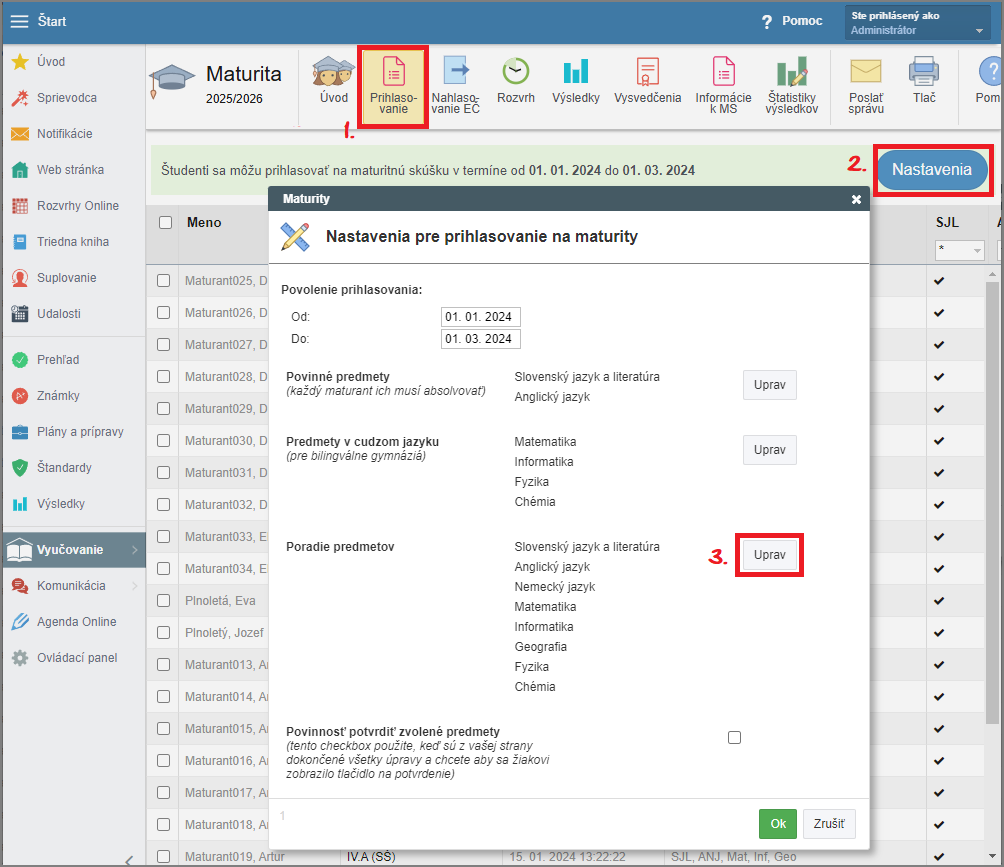This screenshot has height=867, width=1004.
Task: Toggle Povinnosť potvrdiť zvolené predmety checkbox
Action: [x=735, y=738]
